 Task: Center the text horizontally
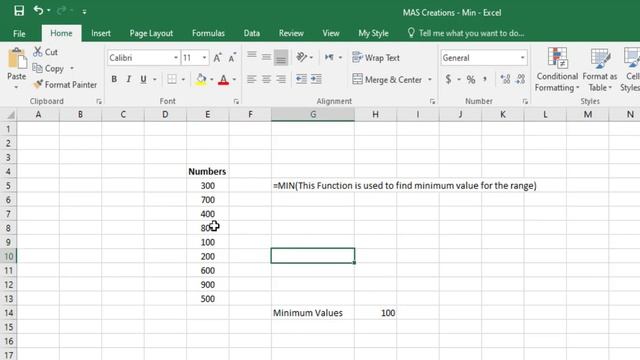coord(267,79)
